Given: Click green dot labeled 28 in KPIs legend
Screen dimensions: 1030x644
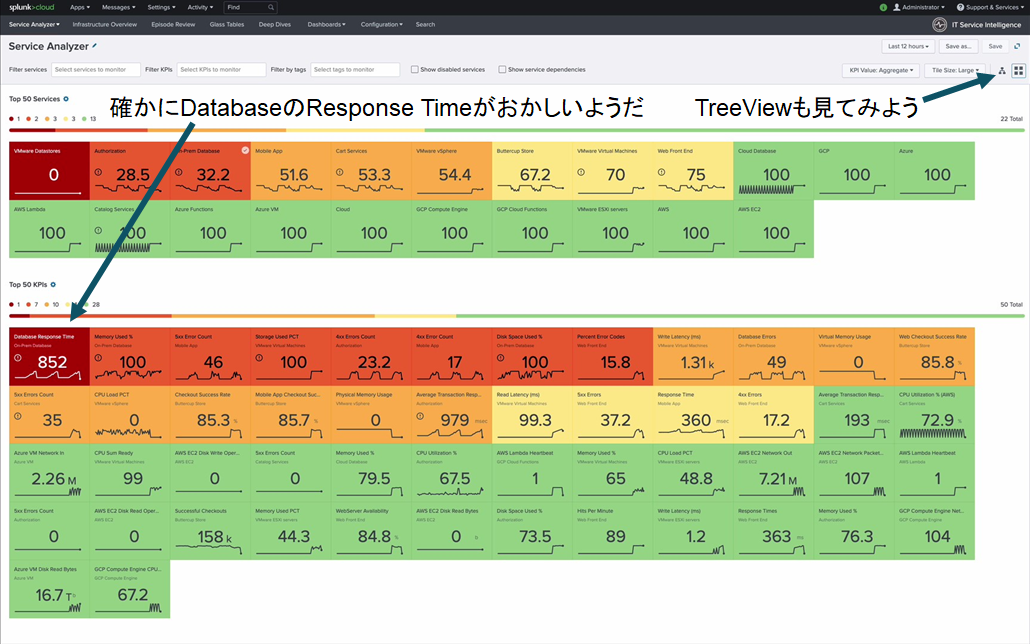Looking at the screenshot, I should pyautogui.click(x=85, y=304).
